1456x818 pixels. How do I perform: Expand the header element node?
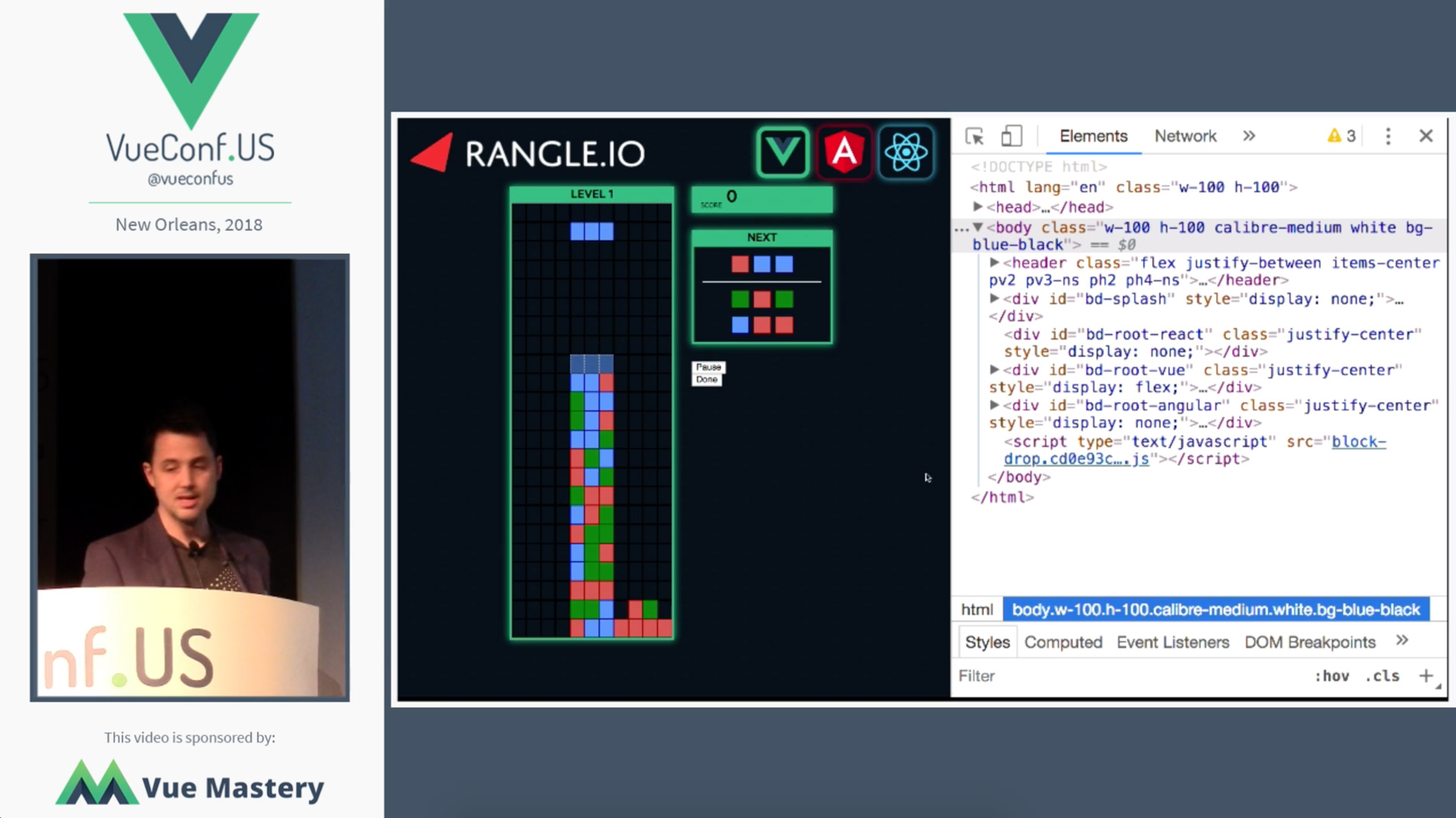[995, 263]
